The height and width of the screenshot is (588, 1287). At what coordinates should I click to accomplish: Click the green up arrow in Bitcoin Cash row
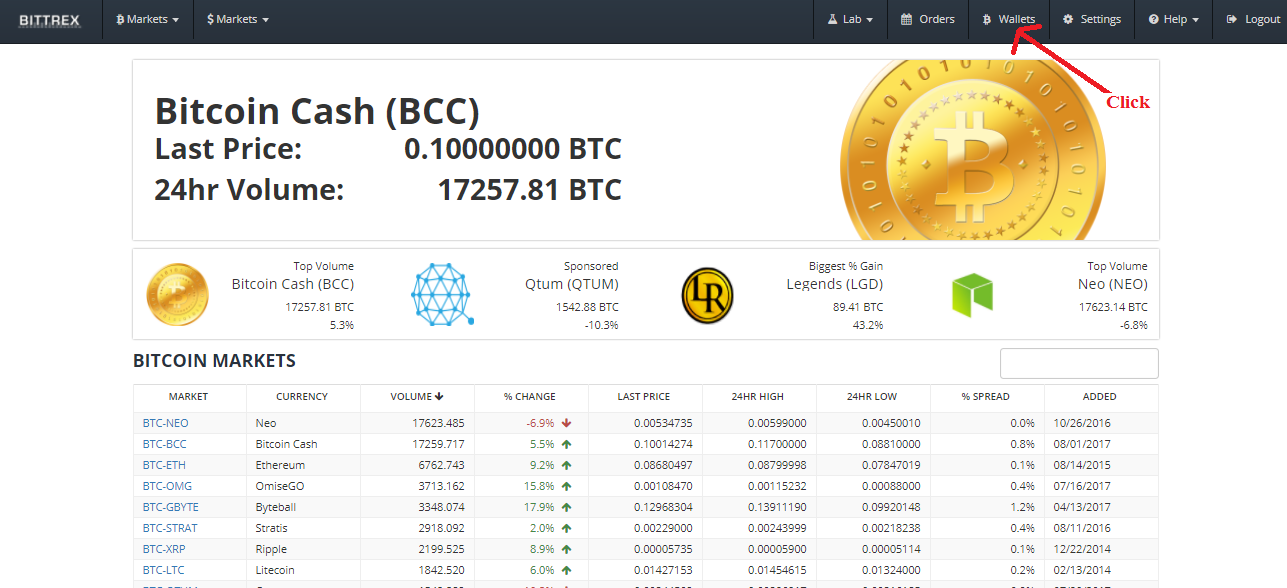(567, 444)
